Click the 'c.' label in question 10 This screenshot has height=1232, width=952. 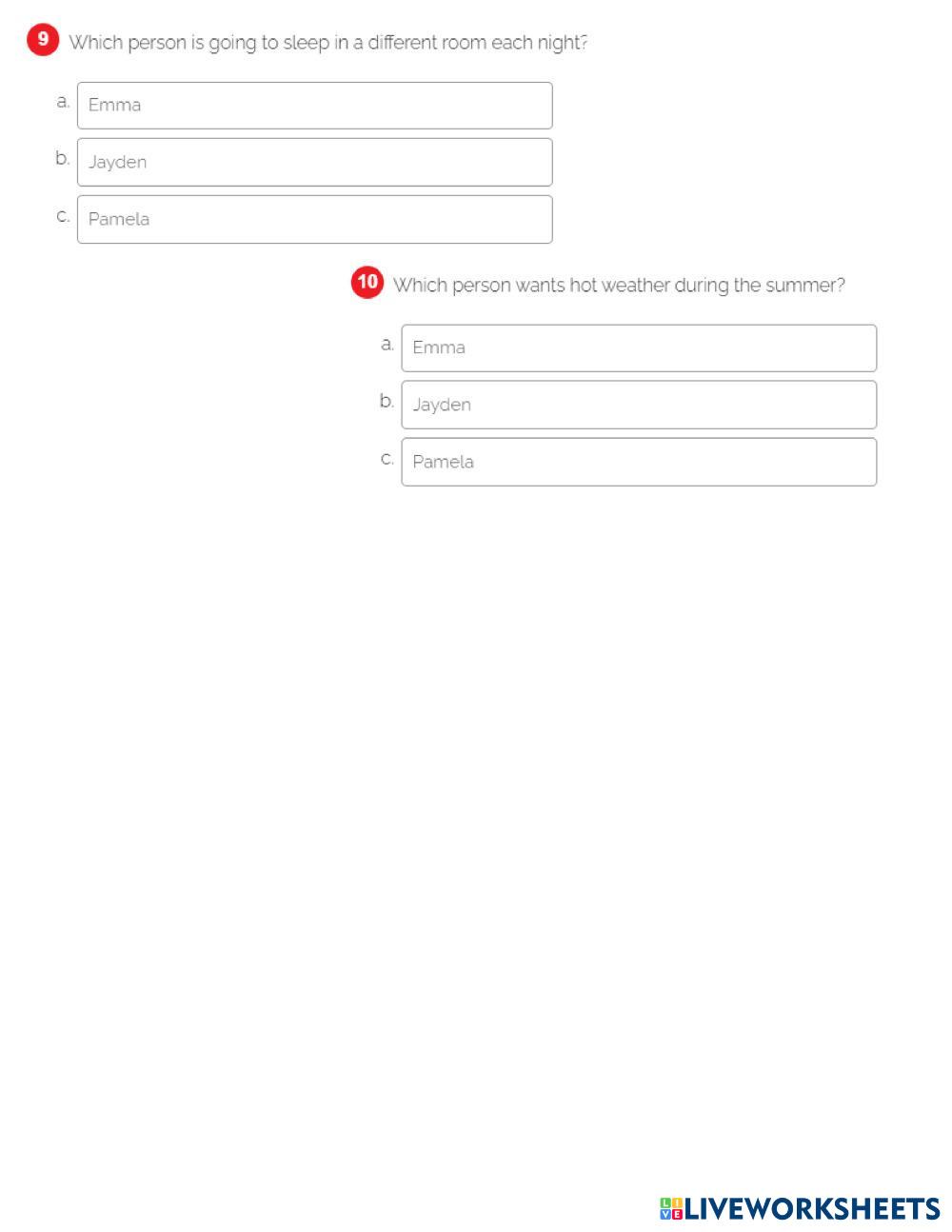(387, 459)
